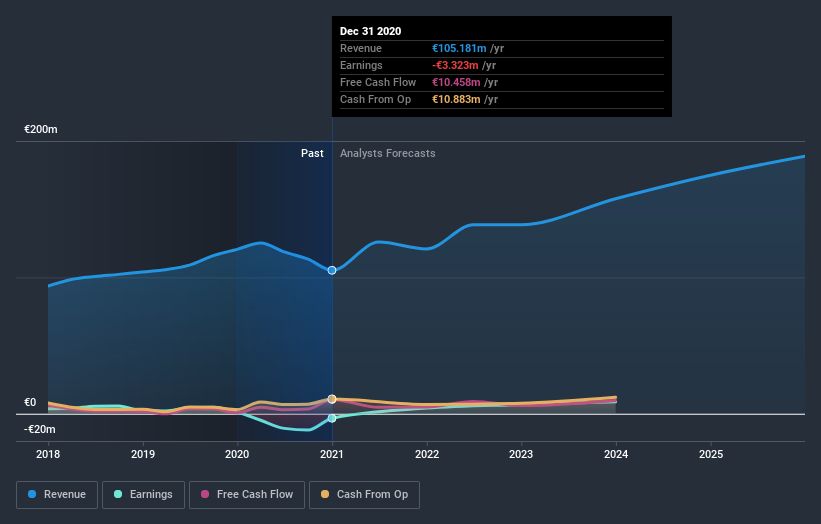Screen dimensions: 821x524
Task: Click the €105.181m revenue value in tooltip
Action: [459, 48]
